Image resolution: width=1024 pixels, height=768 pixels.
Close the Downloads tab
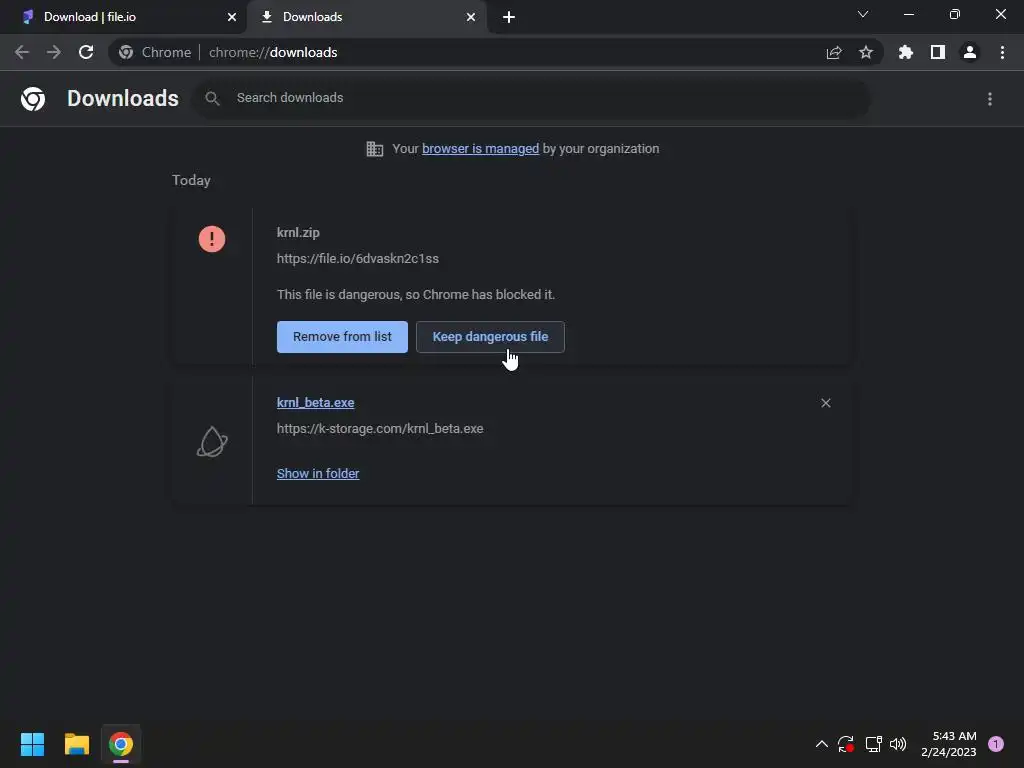471,17
